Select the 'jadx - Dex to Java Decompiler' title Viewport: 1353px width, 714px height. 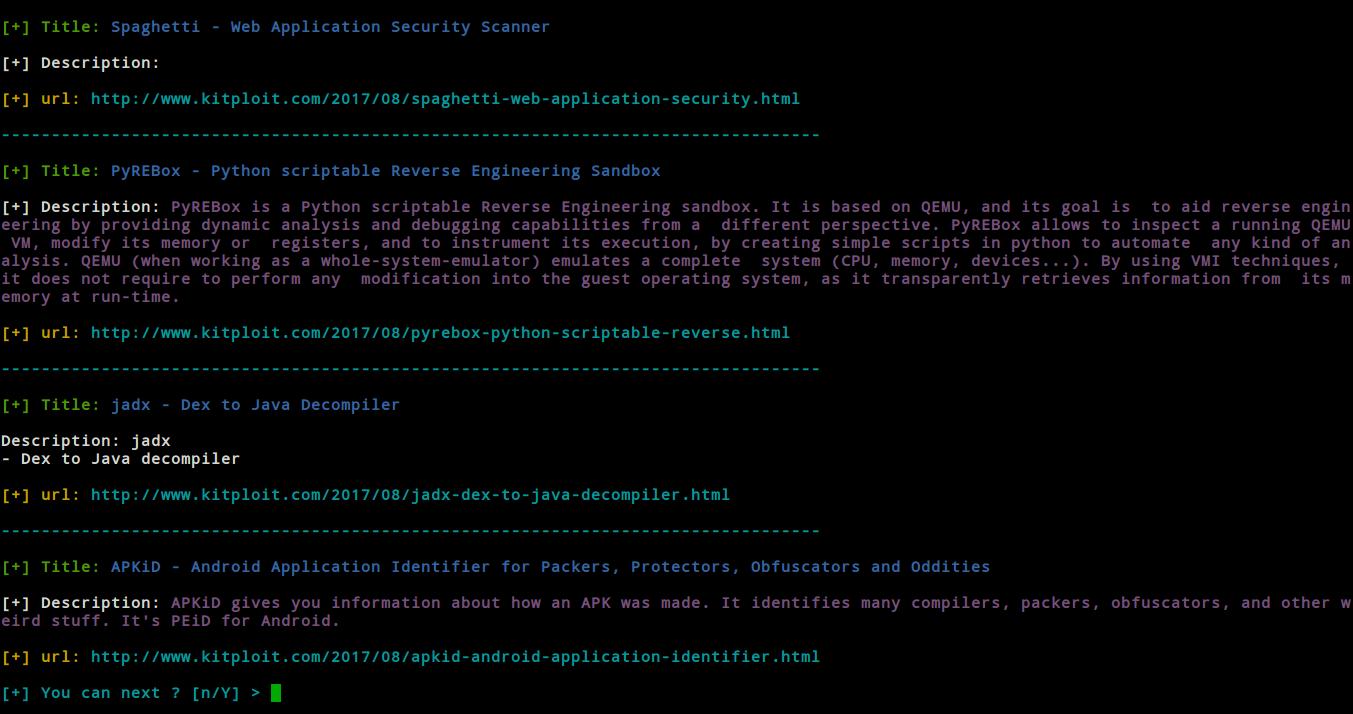pos(255,405)
